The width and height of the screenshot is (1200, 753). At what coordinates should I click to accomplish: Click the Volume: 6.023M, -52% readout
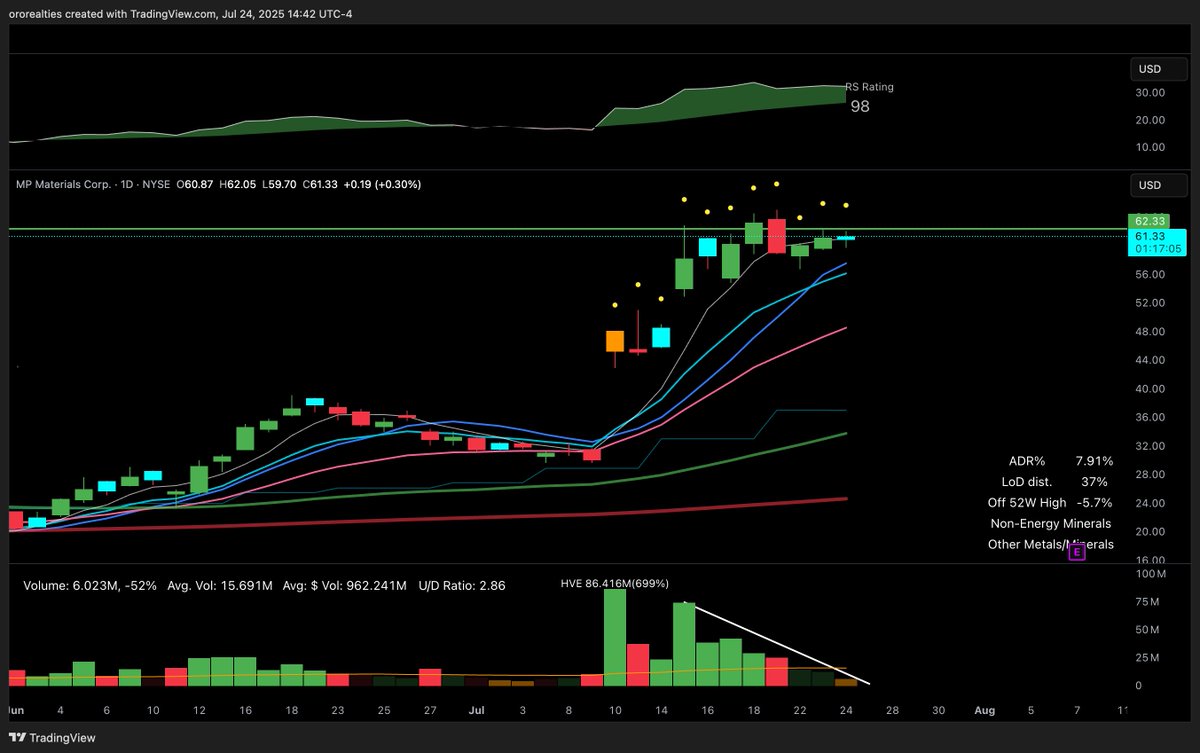coord(90,585)
